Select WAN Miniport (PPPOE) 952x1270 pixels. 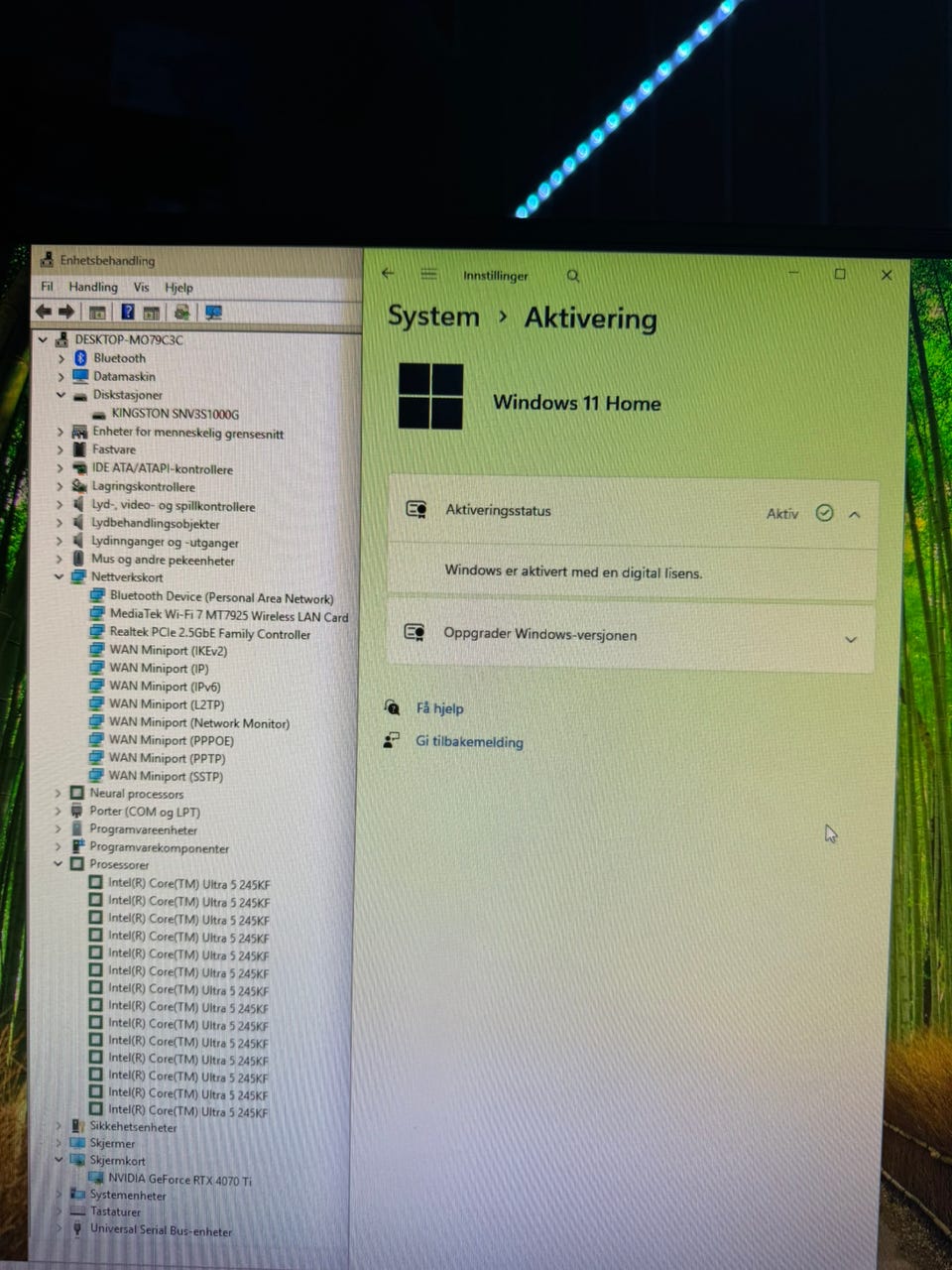click(x=172, y=740)
